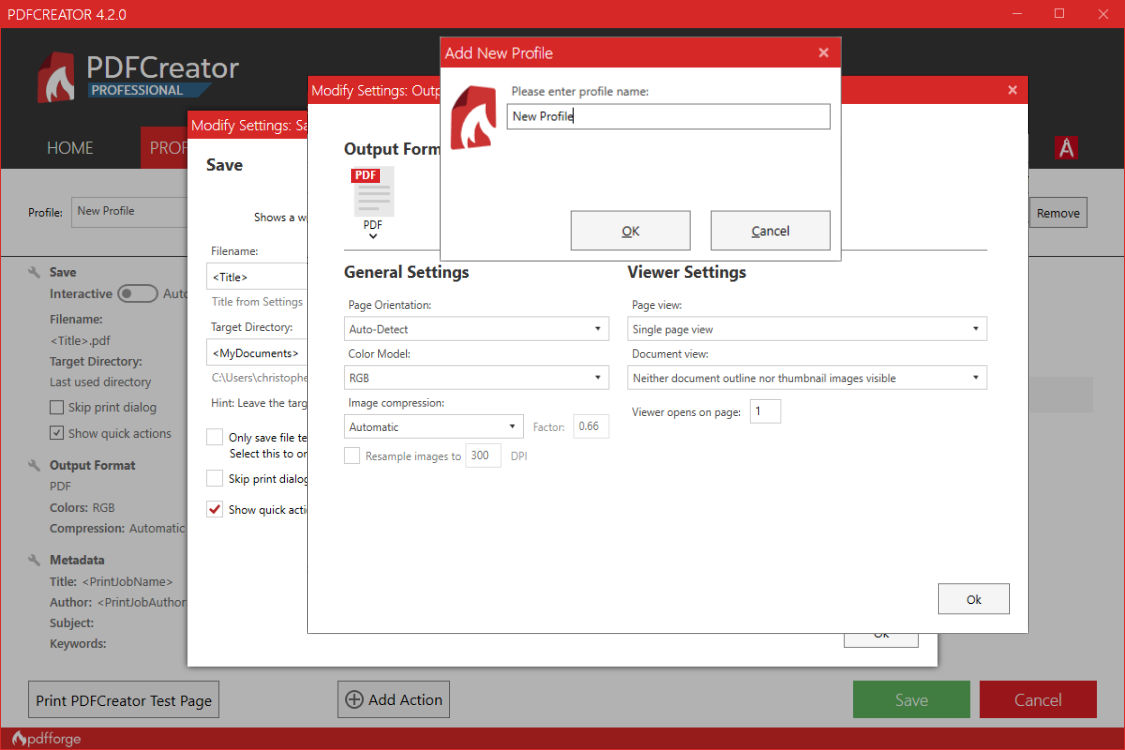Cancel the Add New Profile dialog
The width and height of the screenshot is (1125, 750).
(x=770, y=231)
